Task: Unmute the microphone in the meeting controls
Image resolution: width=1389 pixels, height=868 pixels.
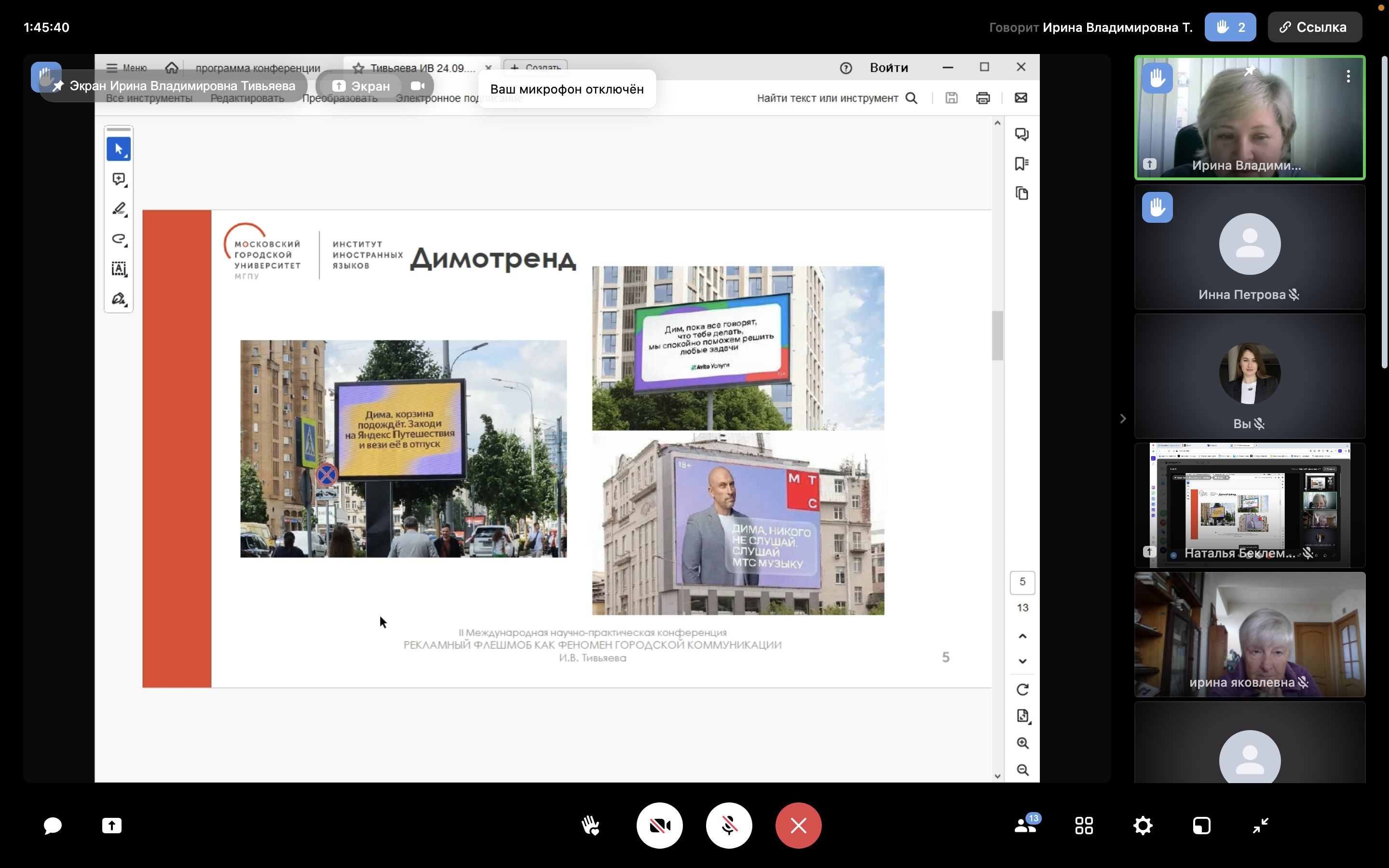Action: click(728, 825)
